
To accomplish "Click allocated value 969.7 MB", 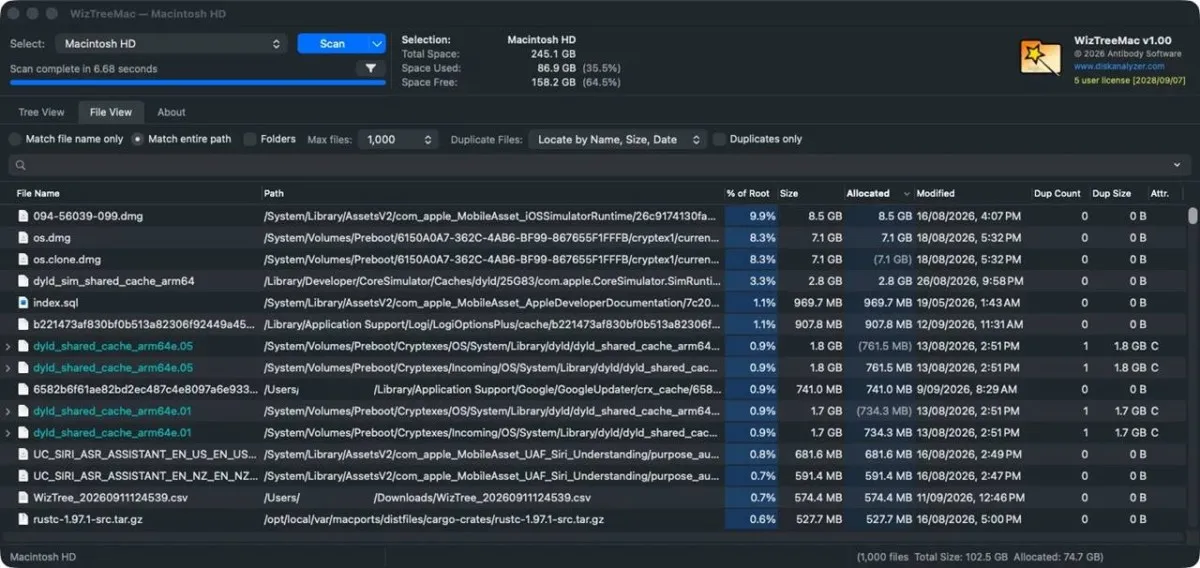I will coord(888,303).
